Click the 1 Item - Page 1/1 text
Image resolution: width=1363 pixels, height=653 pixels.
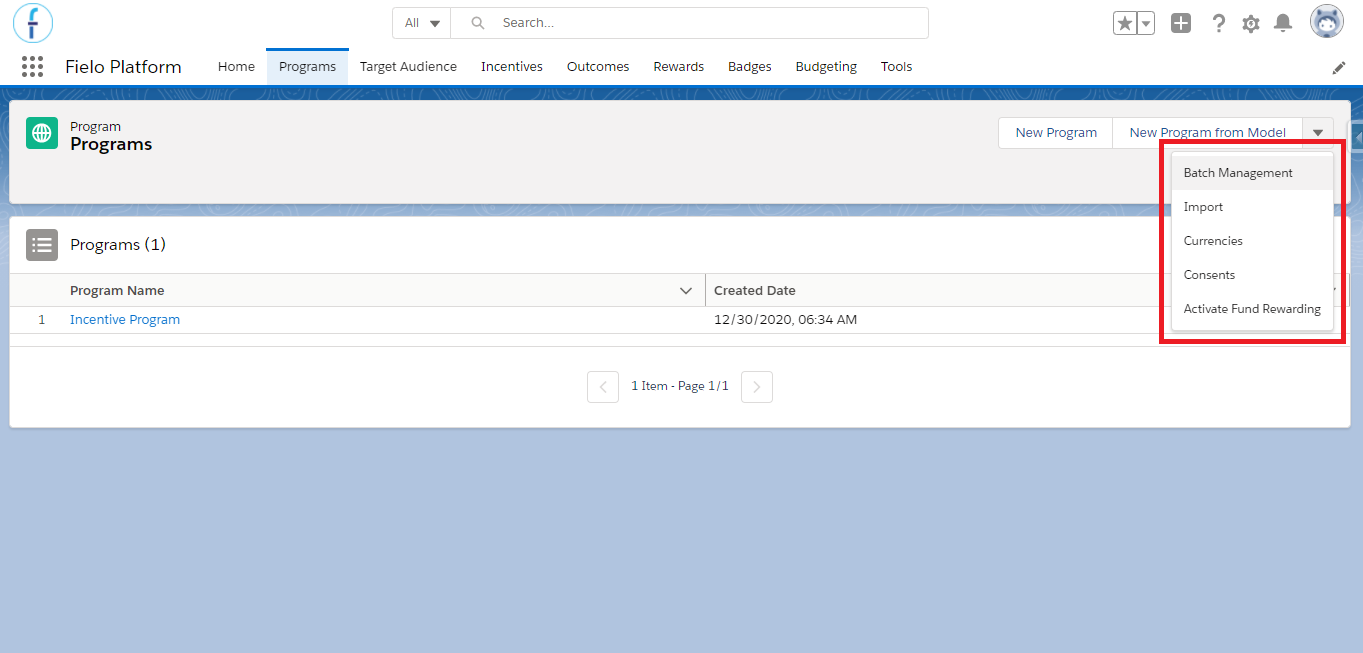coord(680,386)
